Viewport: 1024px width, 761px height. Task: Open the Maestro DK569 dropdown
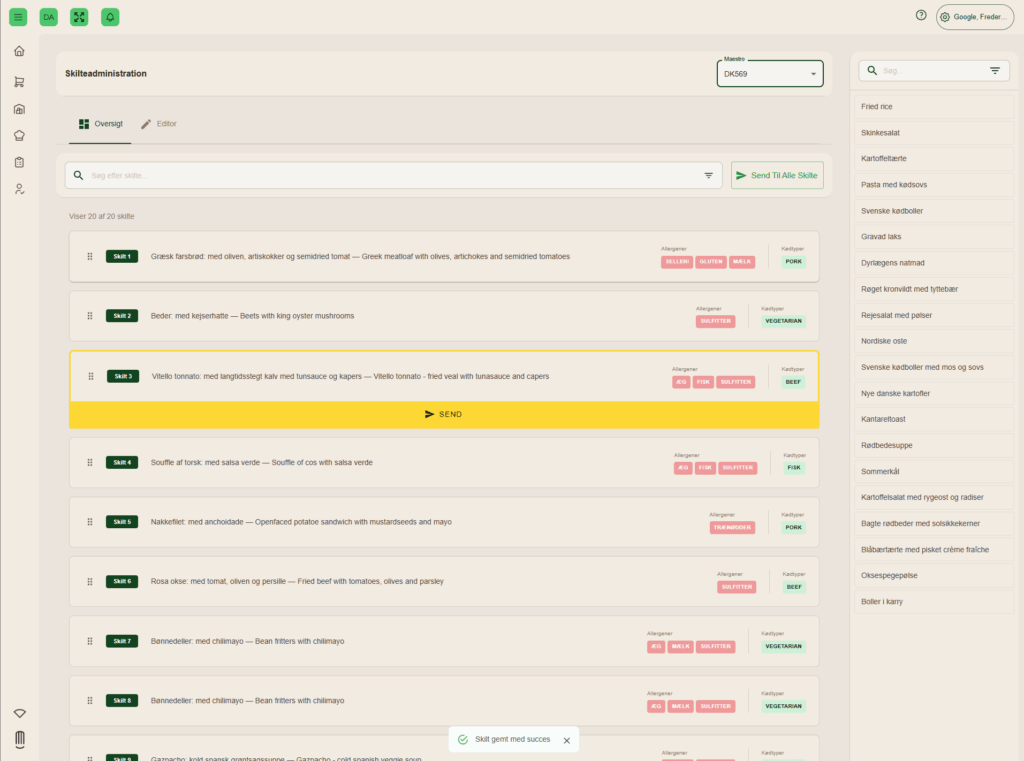coord(769,74)
